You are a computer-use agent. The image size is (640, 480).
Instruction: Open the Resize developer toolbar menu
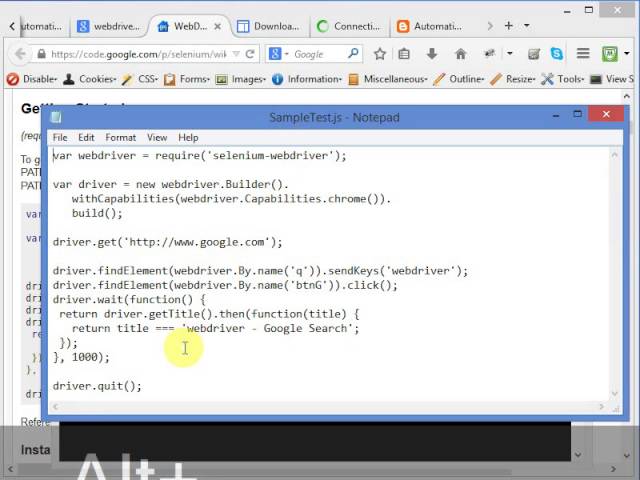tap(513, 79)
